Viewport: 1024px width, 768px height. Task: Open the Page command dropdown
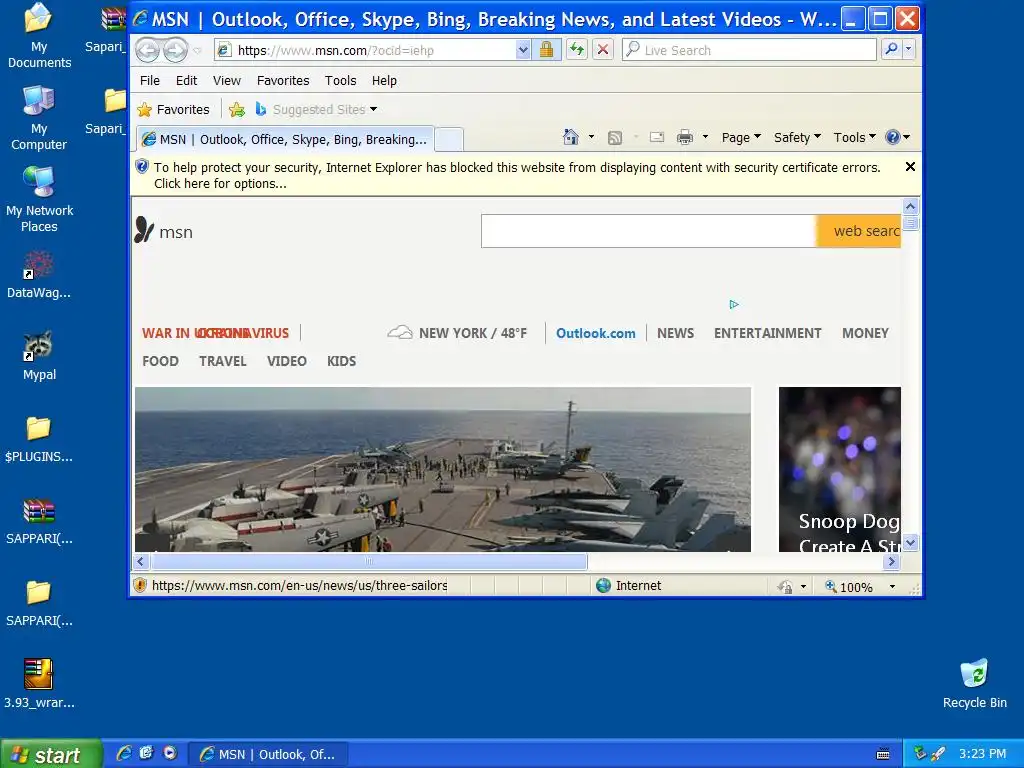coord(741,137)
